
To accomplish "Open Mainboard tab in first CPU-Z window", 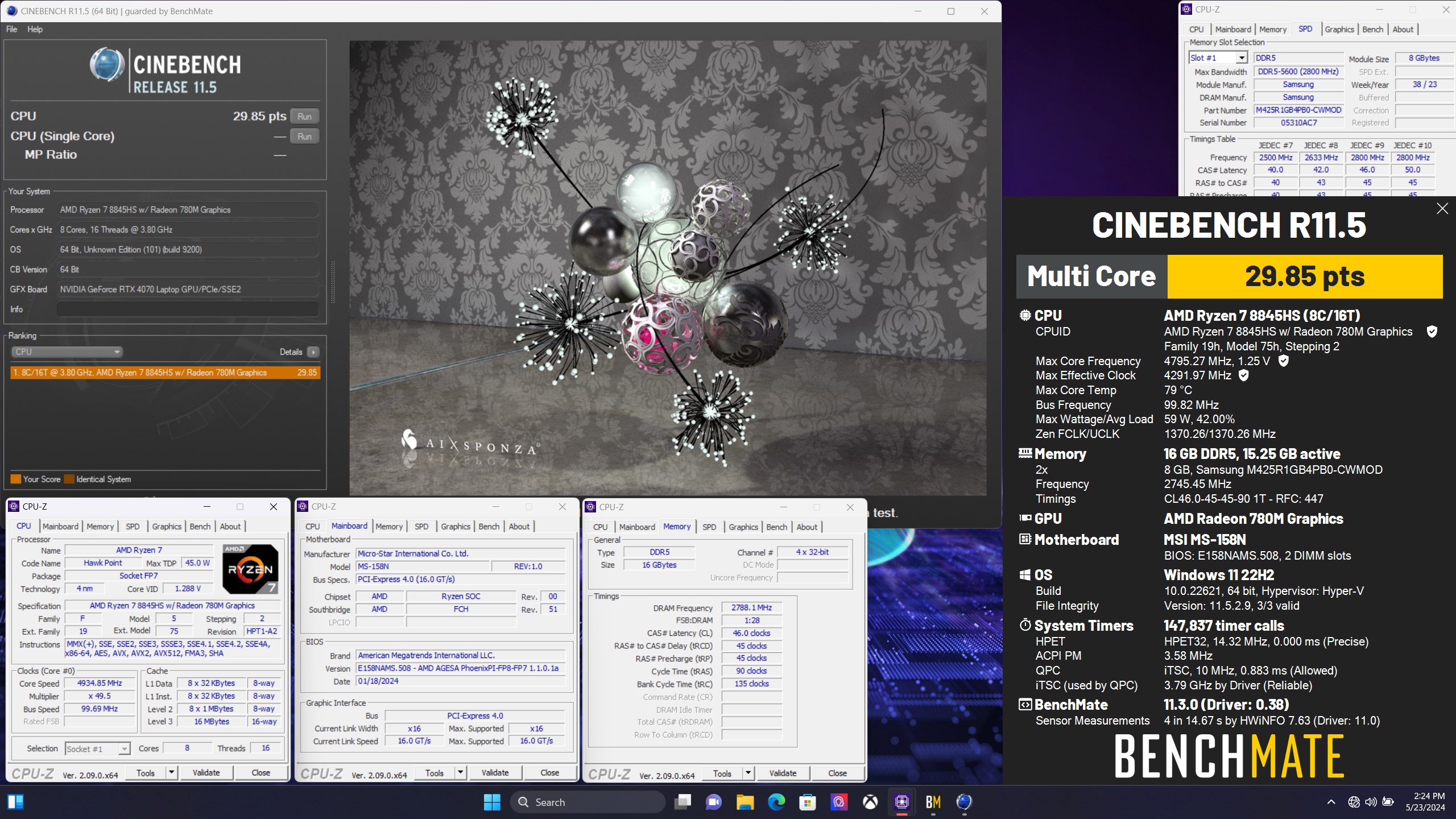I will (x=60, y=527).
